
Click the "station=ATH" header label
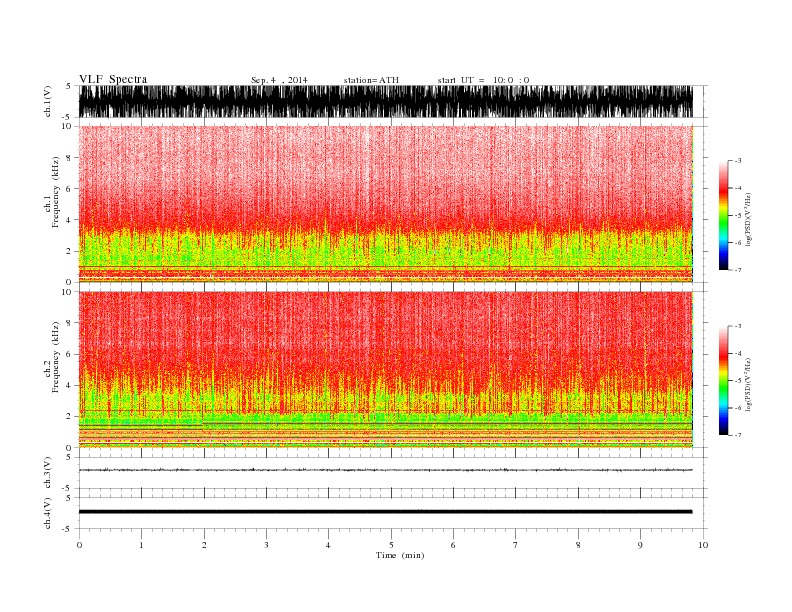coord(371,80)
